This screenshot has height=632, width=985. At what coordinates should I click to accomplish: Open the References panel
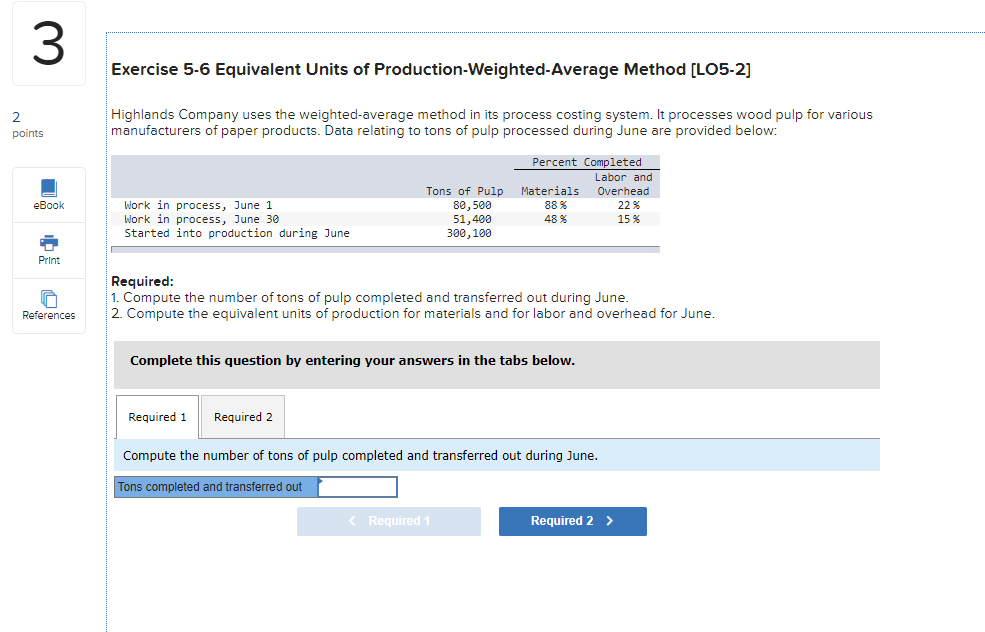tap(48, 305)
